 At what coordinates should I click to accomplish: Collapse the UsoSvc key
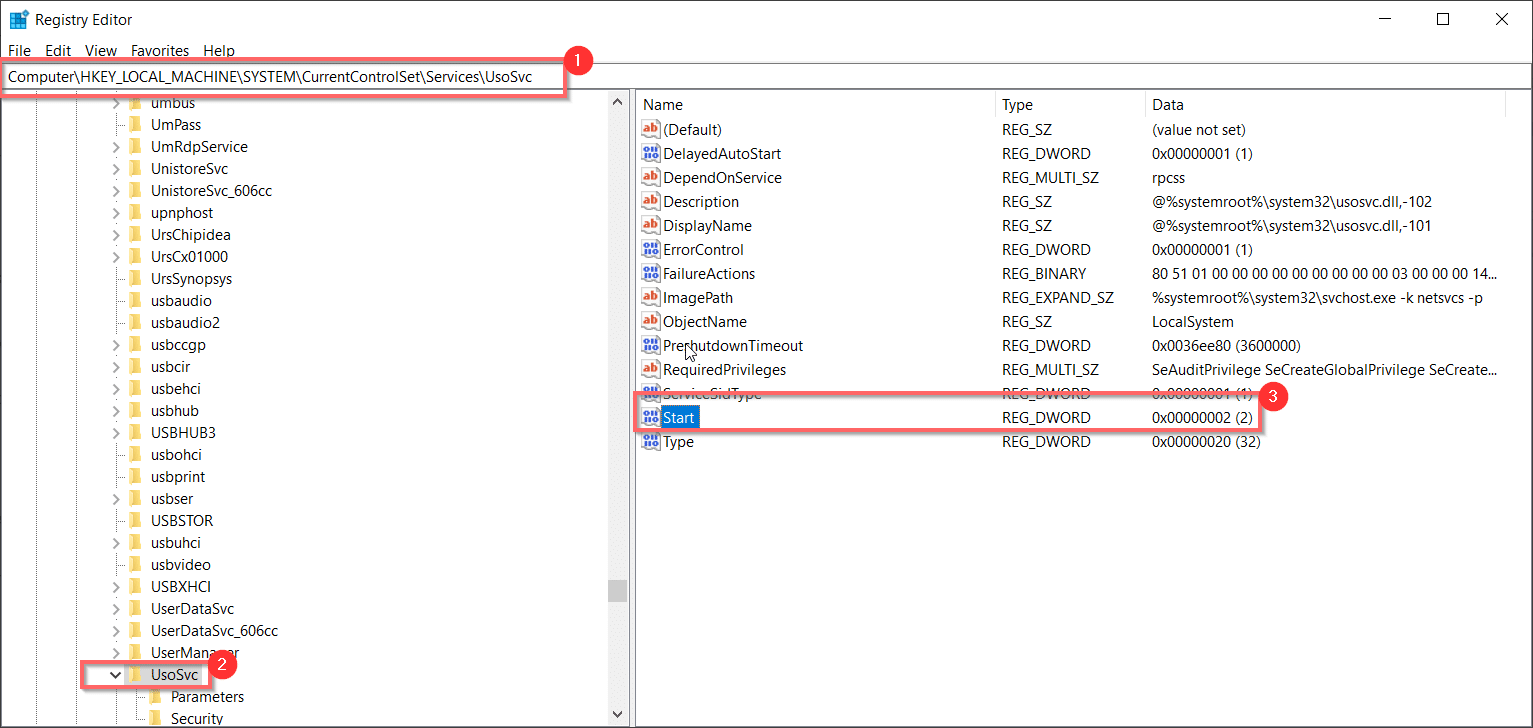tap(115, 675)
